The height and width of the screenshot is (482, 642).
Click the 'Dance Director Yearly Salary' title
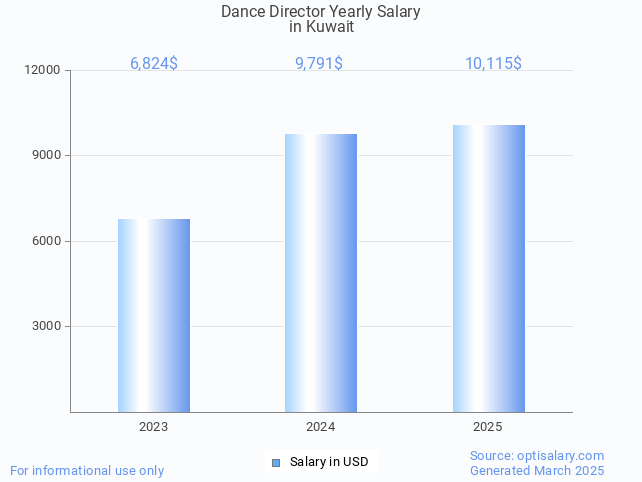[321, 12]
